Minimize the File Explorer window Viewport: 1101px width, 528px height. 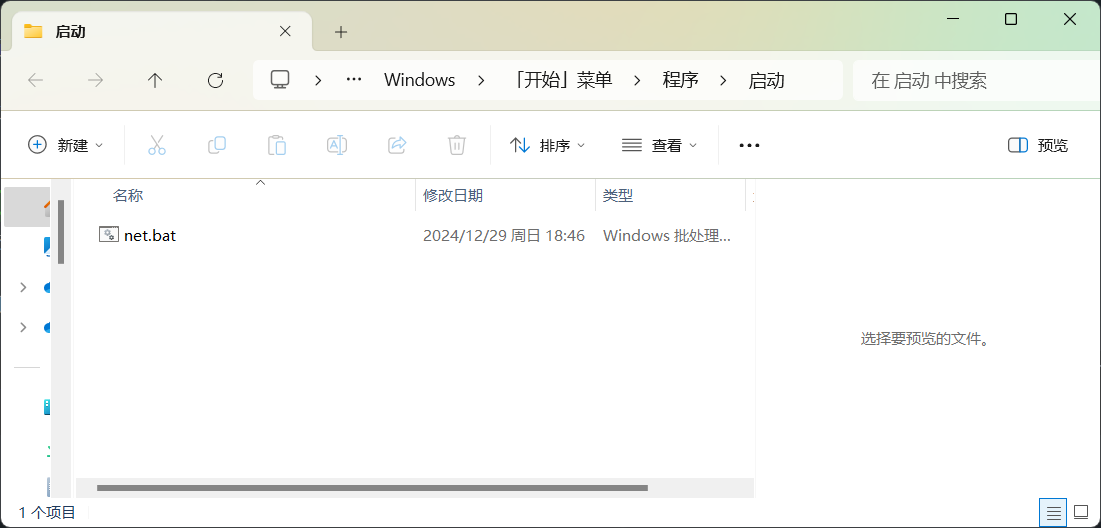tap(952, 20)
